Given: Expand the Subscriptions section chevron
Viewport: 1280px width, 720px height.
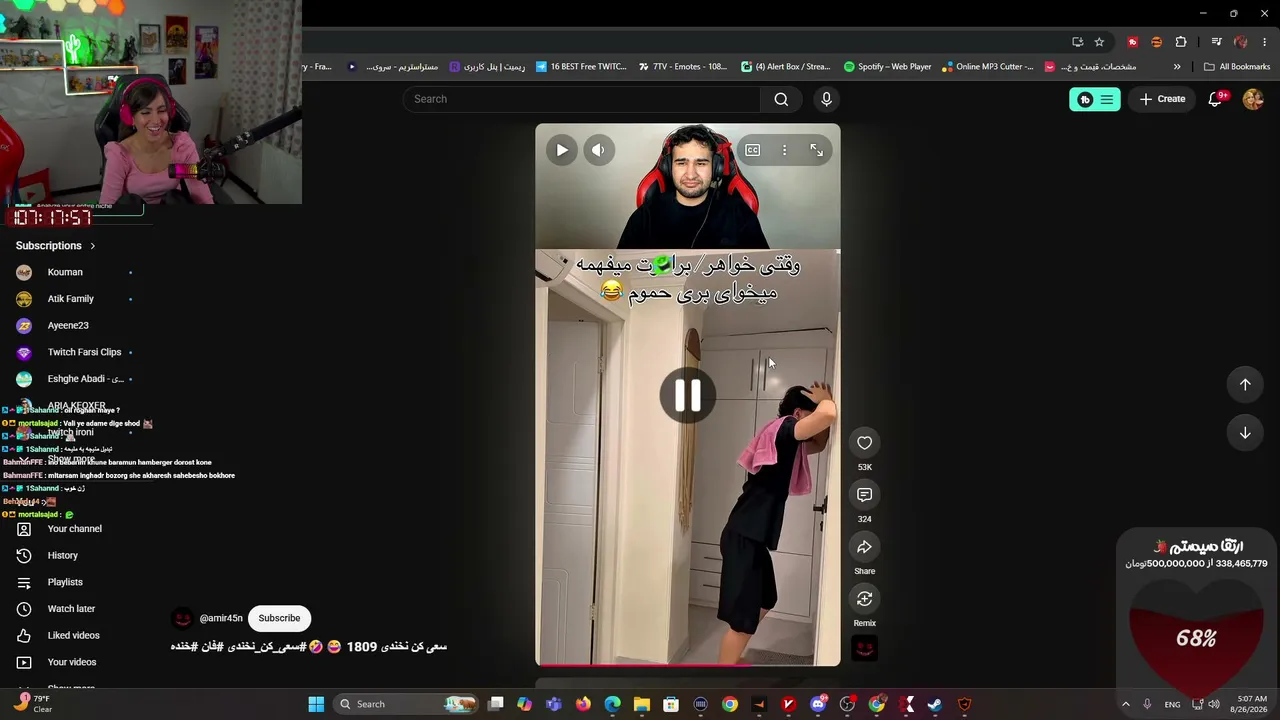Looking at the screenshot, I should pos(93,246).
